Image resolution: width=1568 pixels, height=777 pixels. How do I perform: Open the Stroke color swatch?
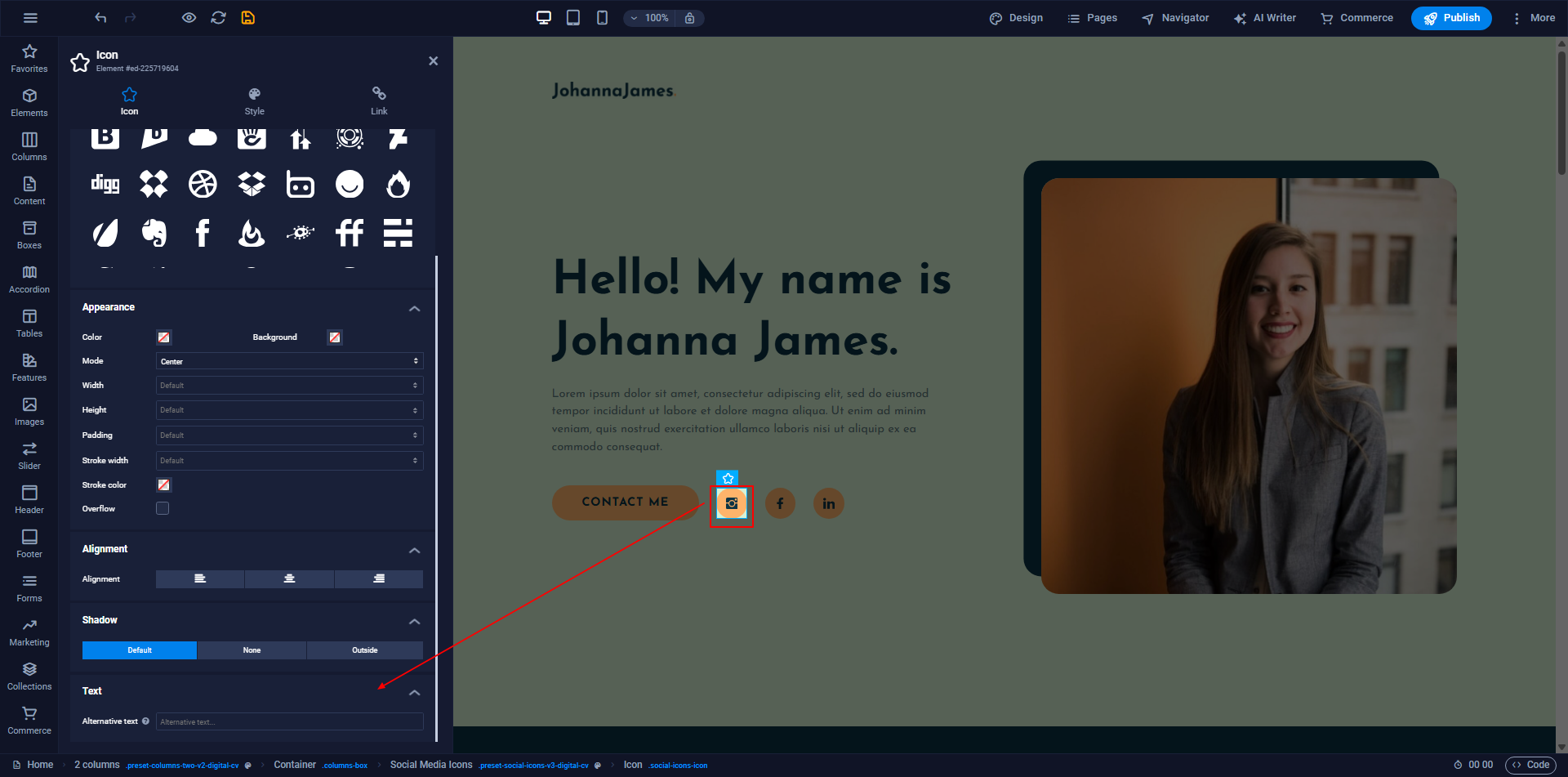click(x=163, y=485)
